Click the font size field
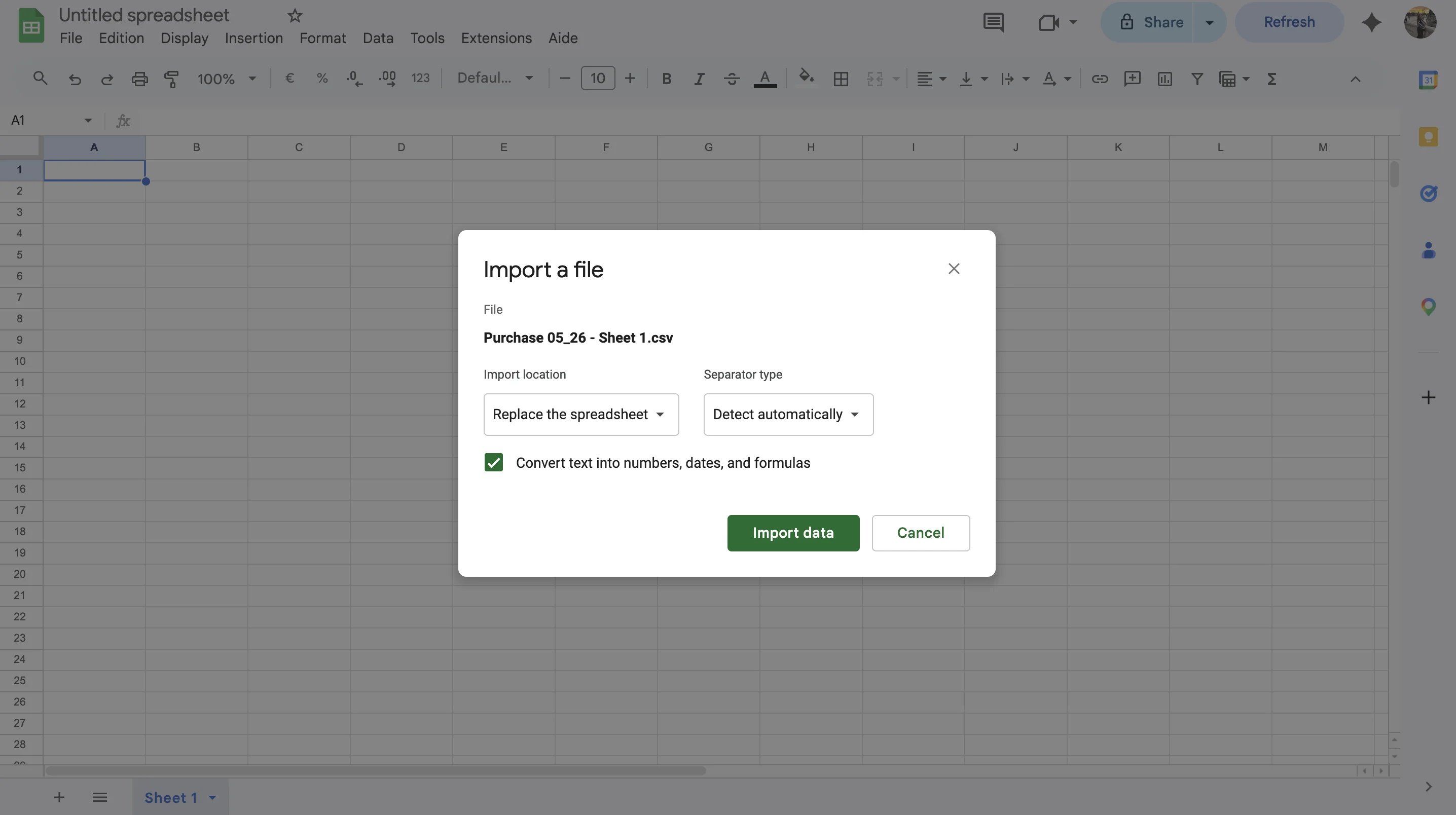1456x815 pixels. point(598,78)
